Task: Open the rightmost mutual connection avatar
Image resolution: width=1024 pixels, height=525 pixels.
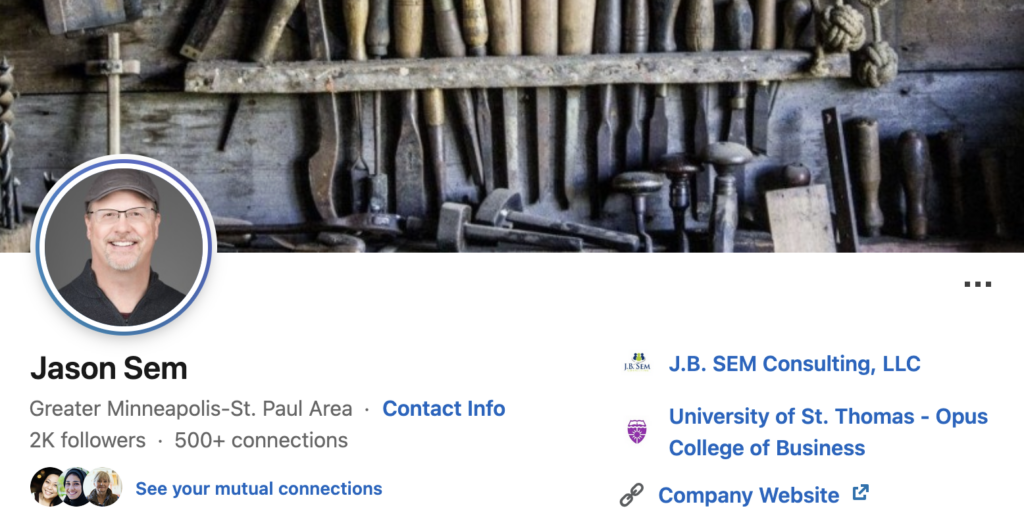Action: click(x=103, y=487)
